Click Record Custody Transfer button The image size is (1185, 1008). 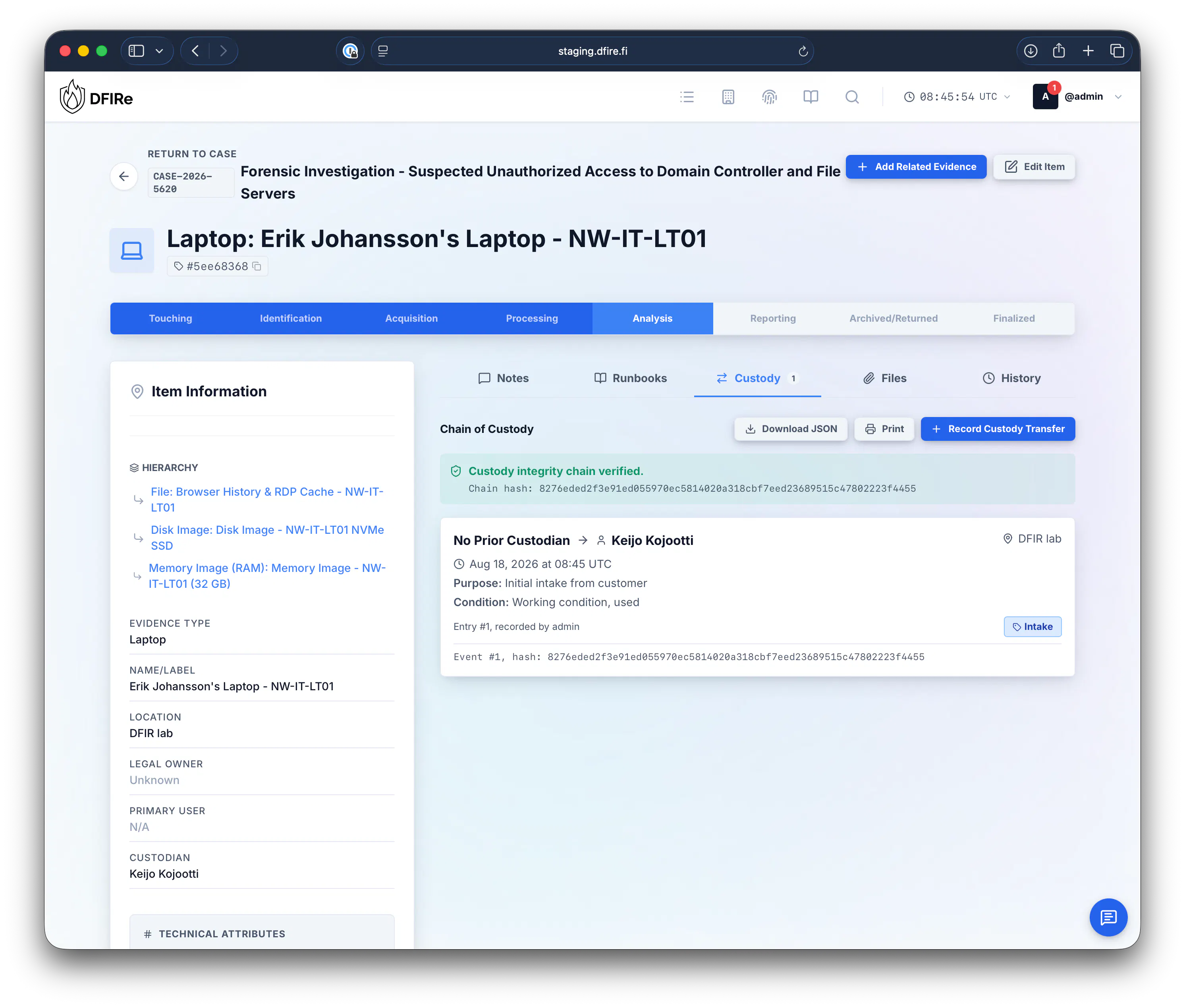[x=998, y=429]
